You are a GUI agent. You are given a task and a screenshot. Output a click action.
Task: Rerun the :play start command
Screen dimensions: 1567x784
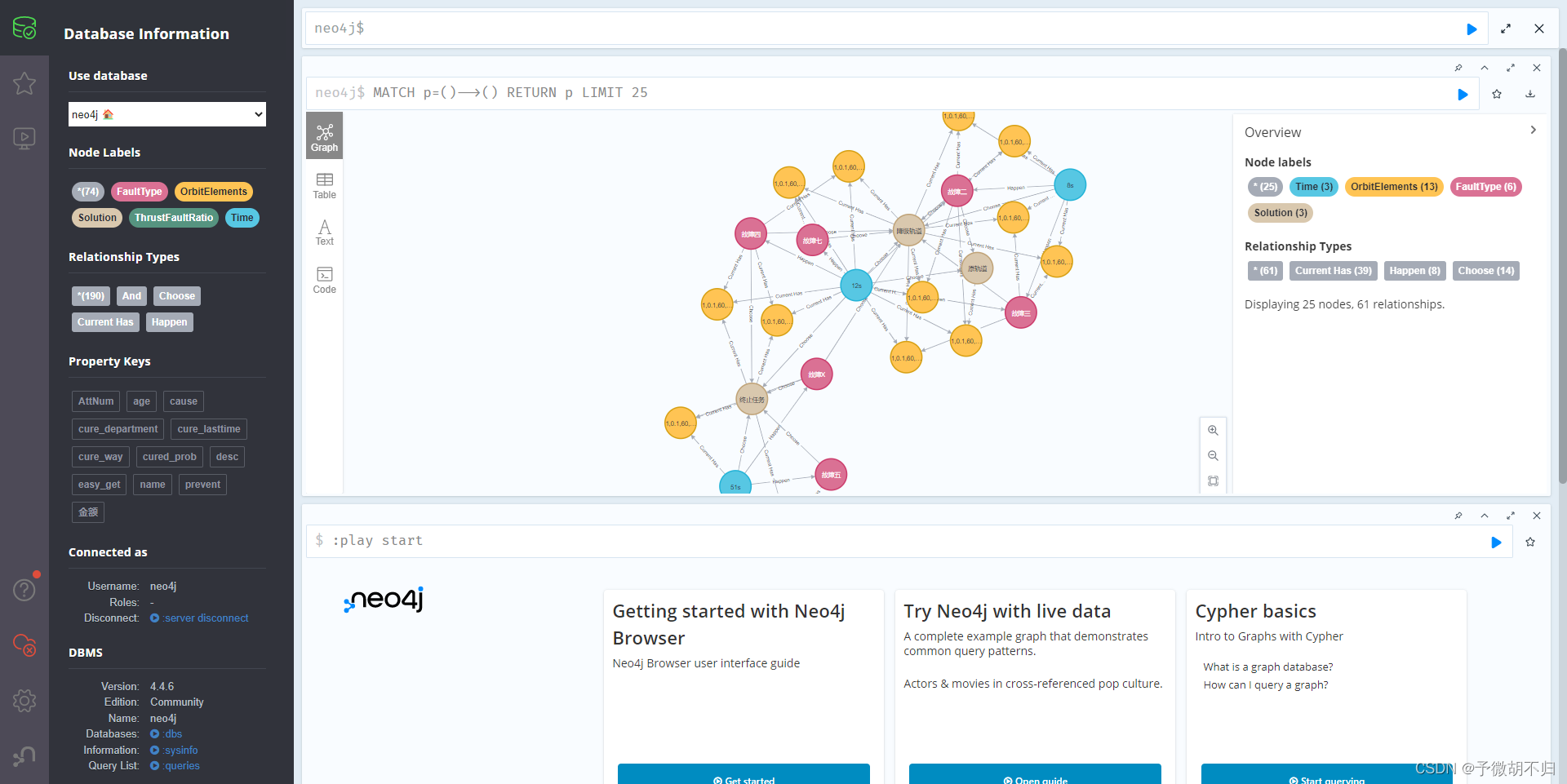point(1496,542)
